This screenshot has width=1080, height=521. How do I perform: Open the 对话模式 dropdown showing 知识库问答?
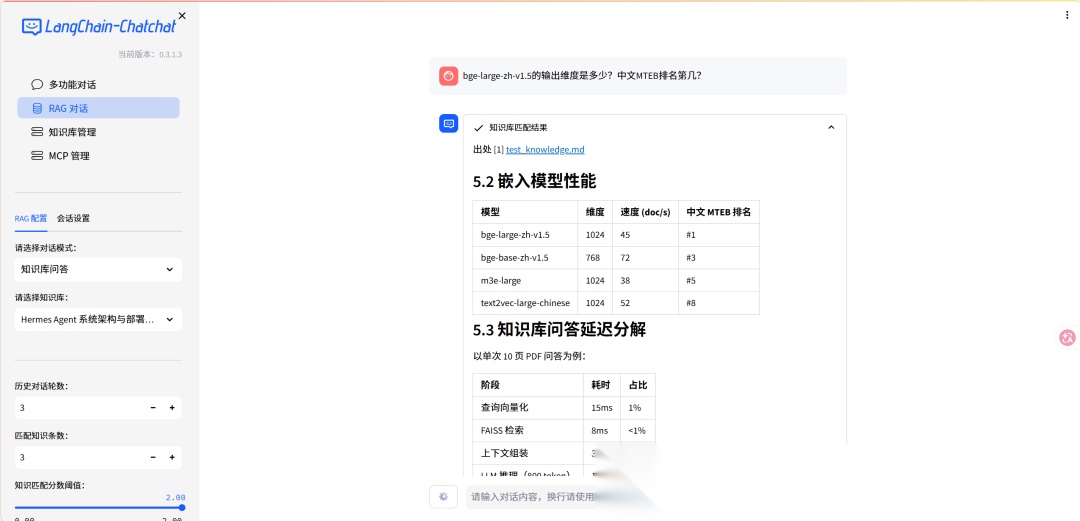click(x=98, y=269)
